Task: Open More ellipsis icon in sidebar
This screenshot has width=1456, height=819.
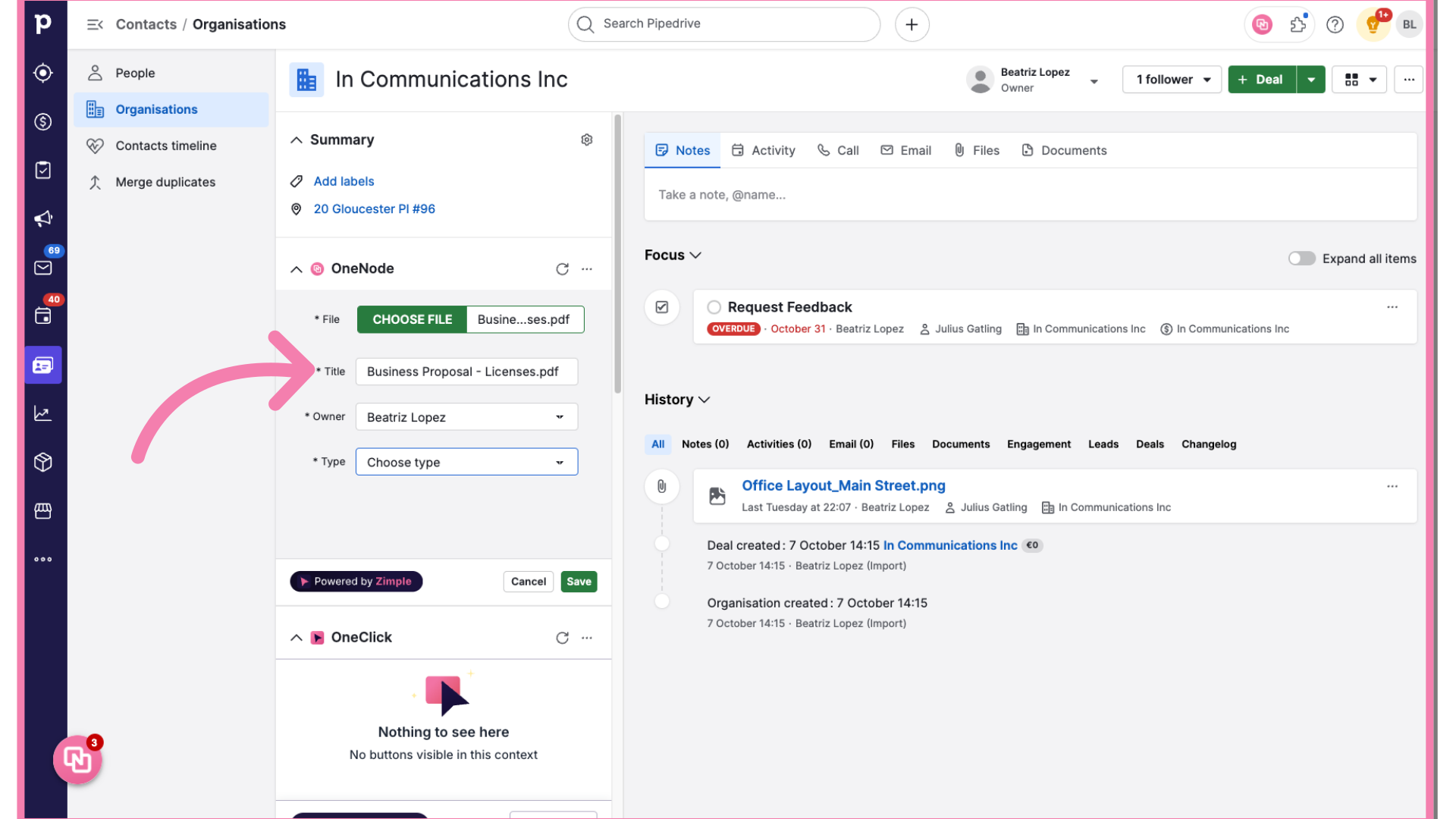Action: [x=43, y=560]
